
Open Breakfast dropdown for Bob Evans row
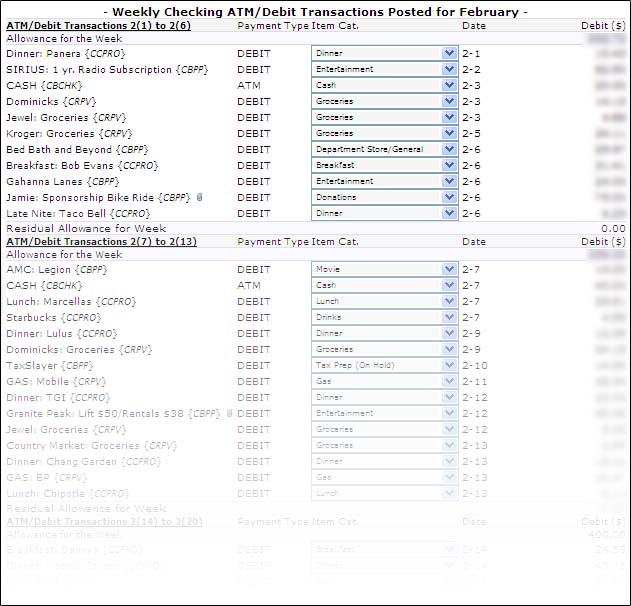384,165
